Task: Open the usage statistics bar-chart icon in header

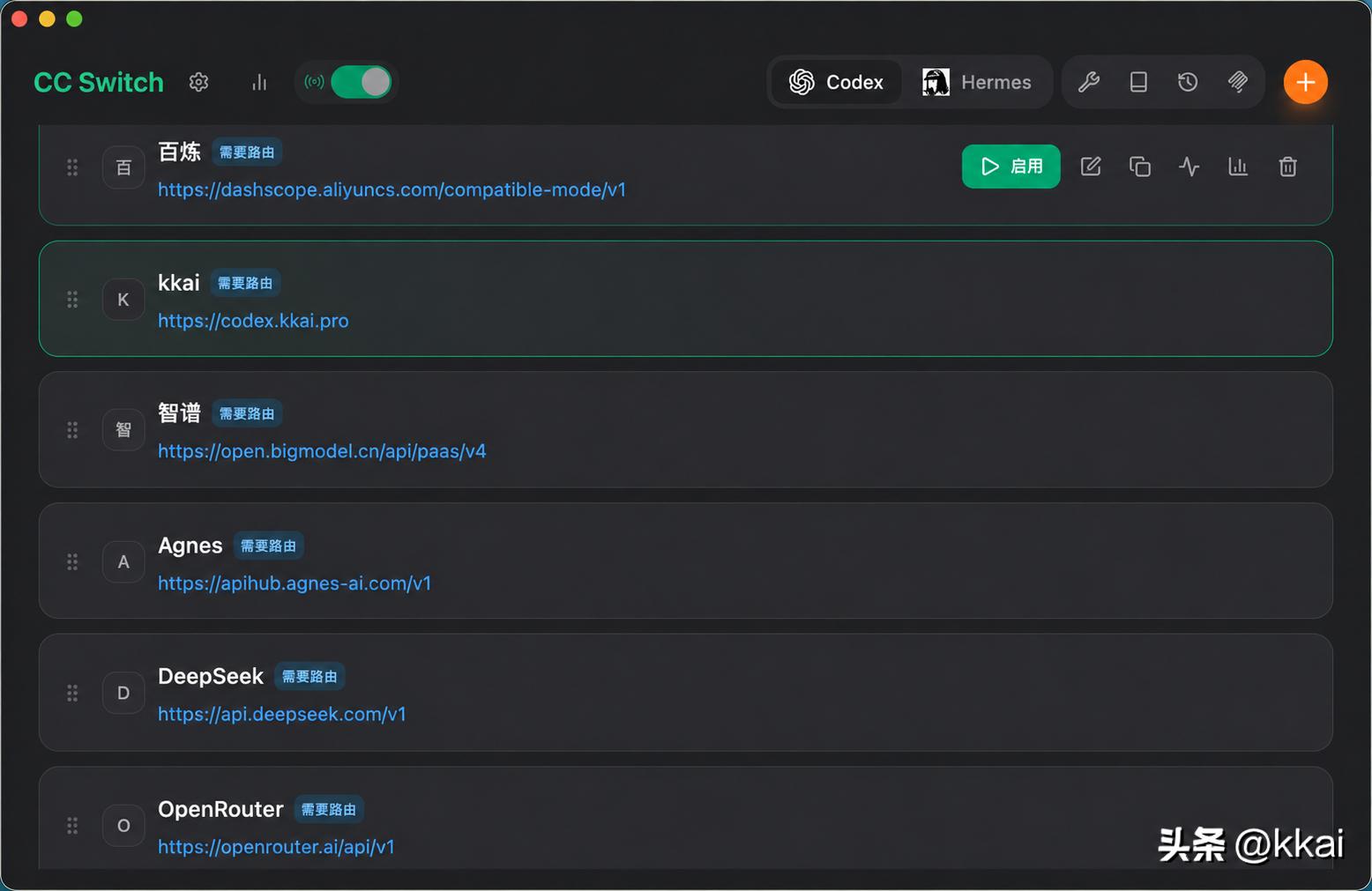Action: point(259,82)
